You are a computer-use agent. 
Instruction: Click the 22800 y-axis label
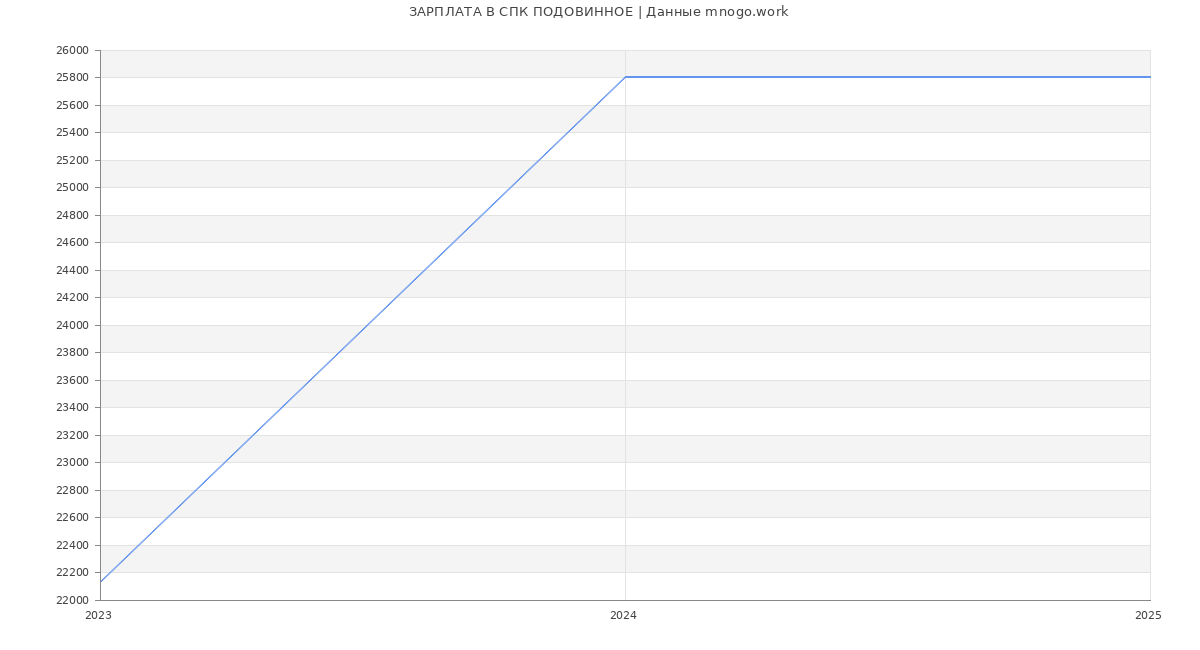(72, 490)
